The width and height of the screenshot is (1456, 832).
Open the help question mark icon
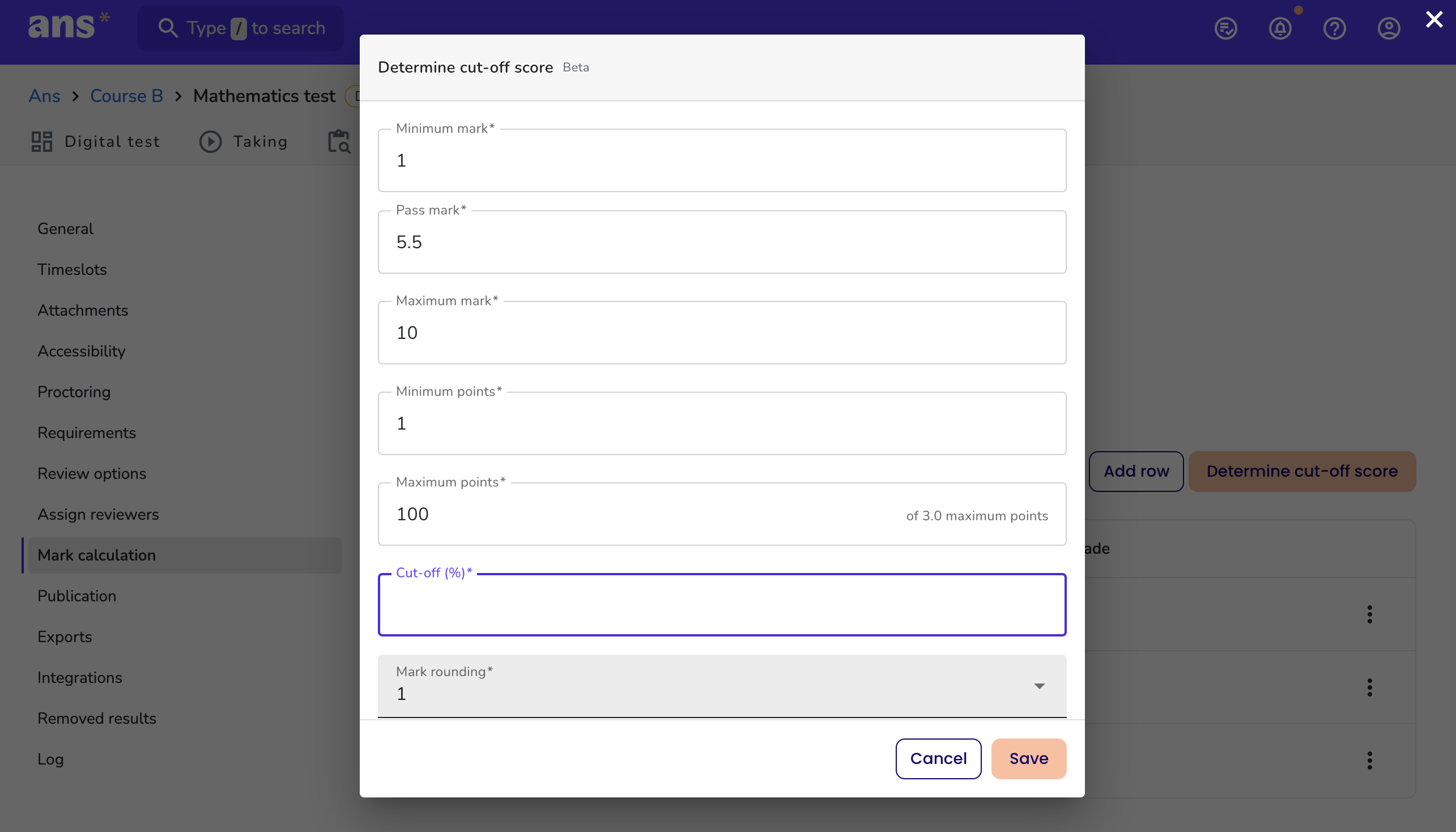click(x=1335, y=28)
